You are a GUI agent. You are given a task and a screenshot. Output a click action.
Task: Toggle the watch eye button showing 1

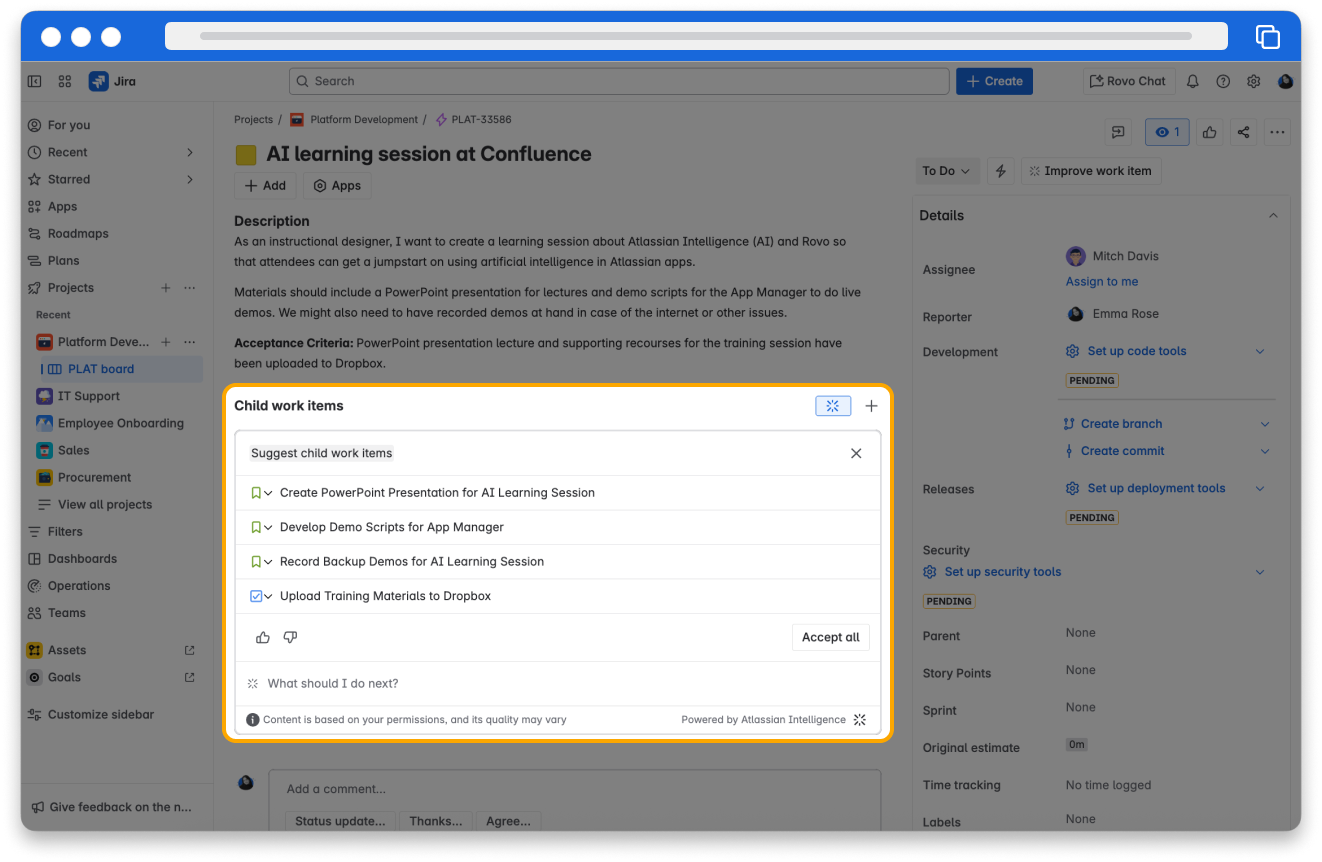tap(1167, 132)
